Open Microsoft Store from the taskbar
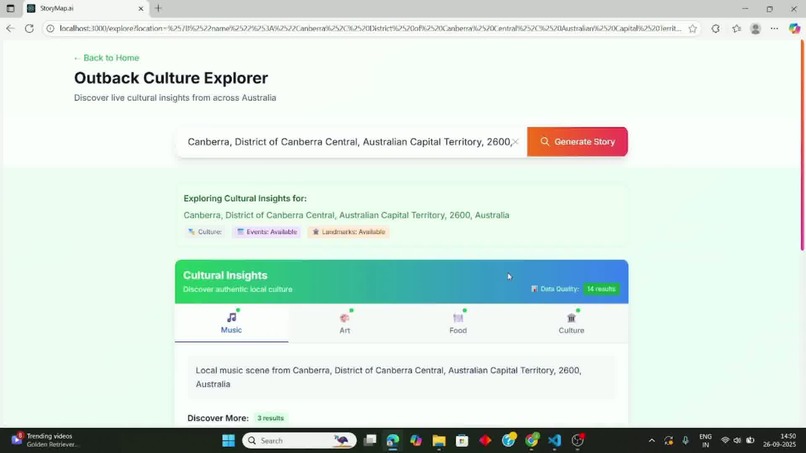 (x=462, y=441)
